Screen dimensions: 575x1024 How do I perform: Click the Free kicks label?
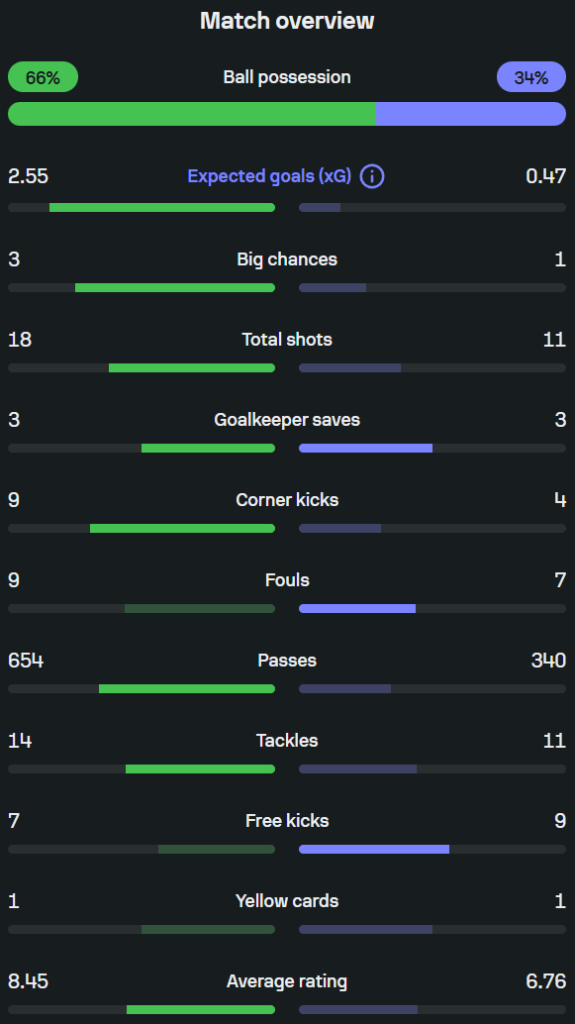pyautogui.click(x=287, y=821)
